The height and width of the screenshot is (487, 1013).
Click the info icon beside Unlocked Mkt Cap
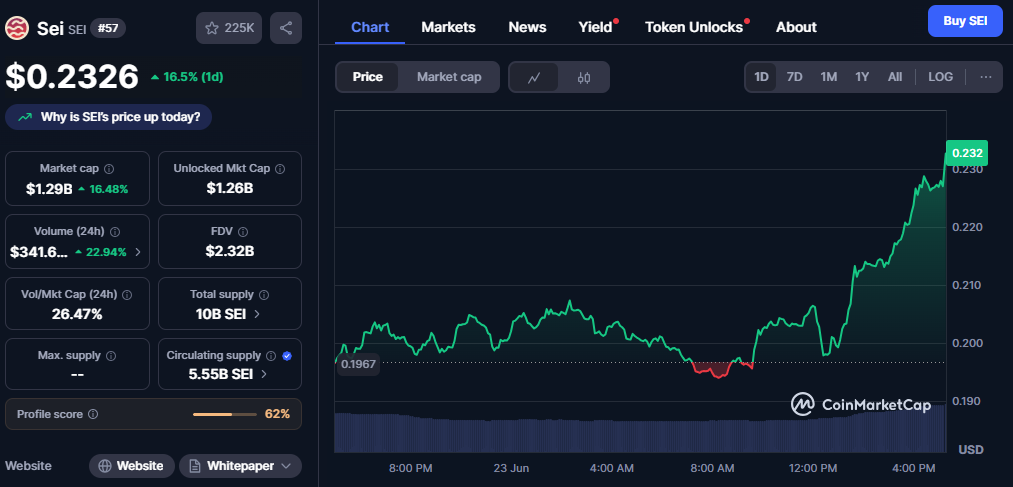click(280, 169)
